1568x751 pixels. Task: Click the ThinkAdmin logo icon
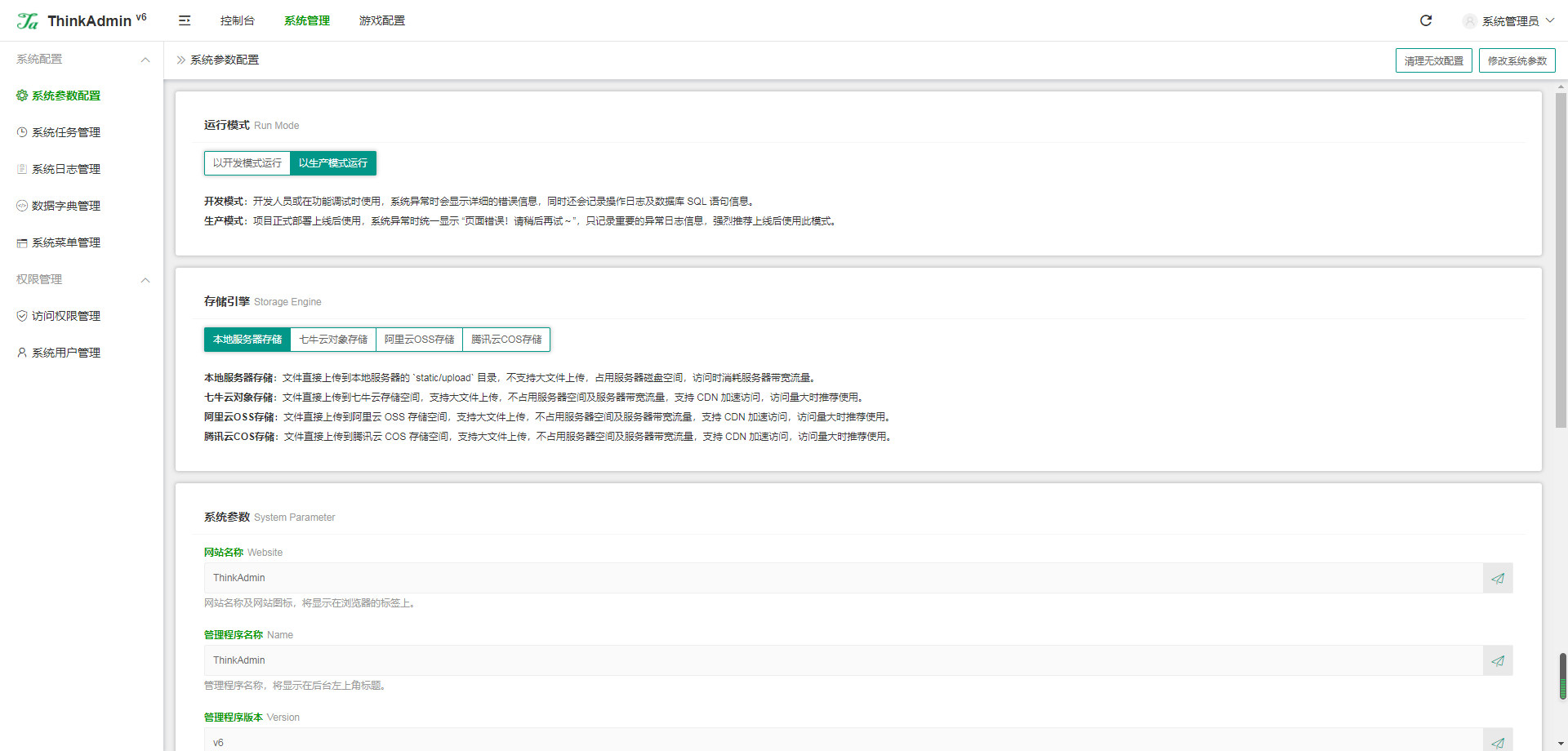pos(28,20)
